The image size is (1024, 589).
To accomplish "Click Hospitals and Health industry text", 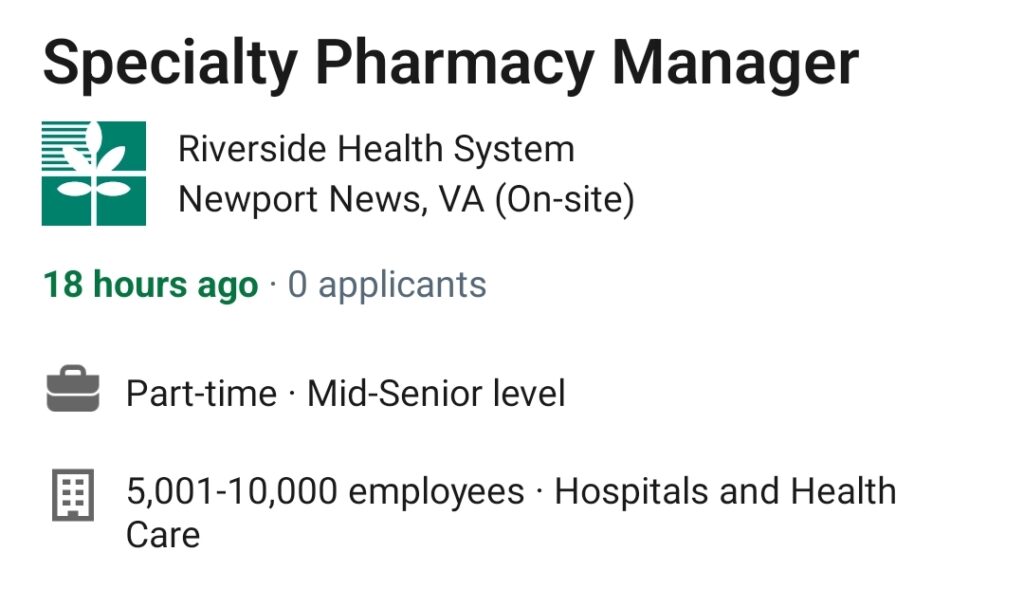I will pyautogui.click(x=725, y=491).
